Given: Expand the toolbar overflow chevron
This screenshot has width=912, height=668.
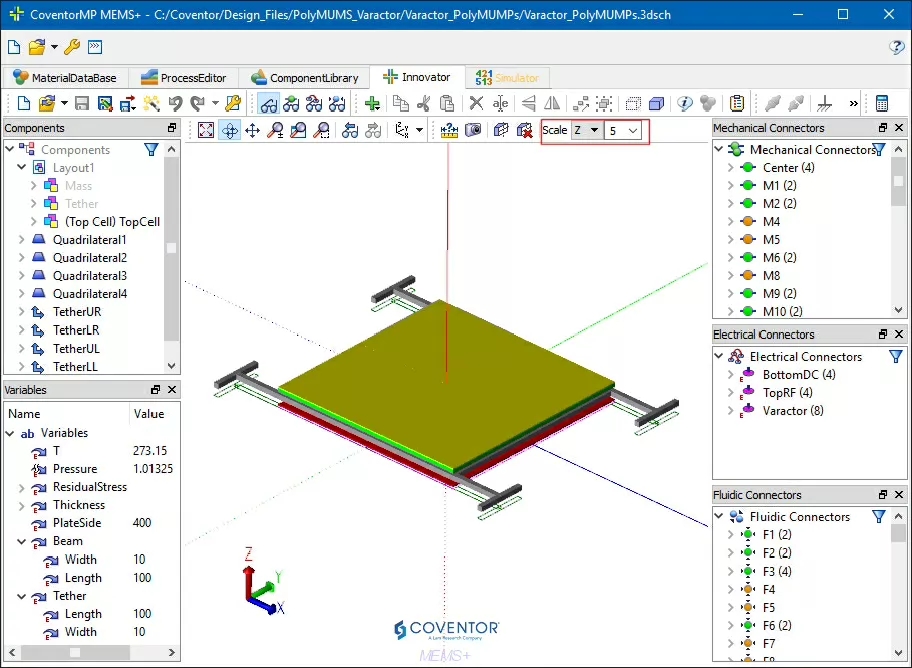Looking at the screenshot, I should [x=853, y=104].
